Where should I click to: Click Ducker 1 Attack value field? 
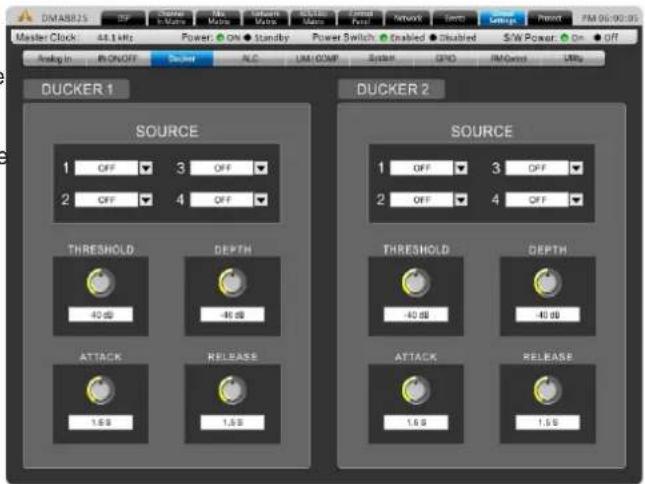click(101, 422)
